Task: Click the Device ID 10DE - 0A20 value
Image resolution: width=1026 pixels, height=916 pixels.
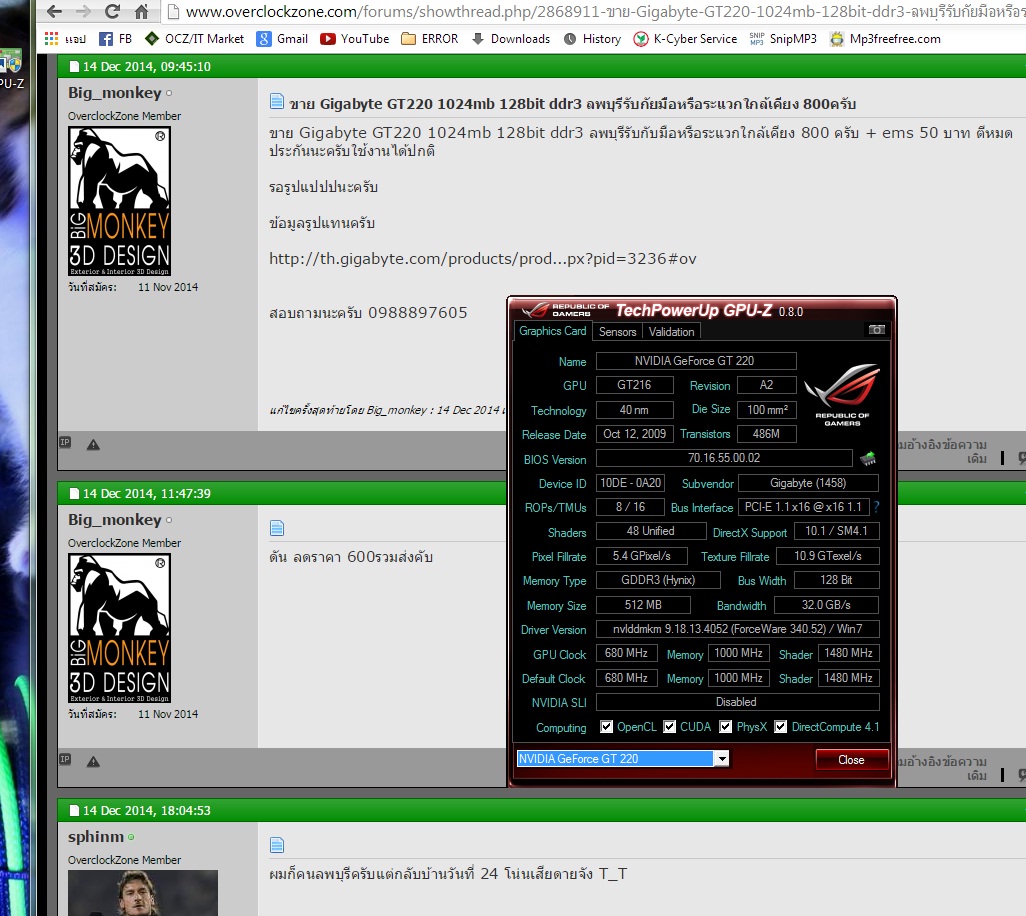Action: pyautogui.click(x=631, y=483)
